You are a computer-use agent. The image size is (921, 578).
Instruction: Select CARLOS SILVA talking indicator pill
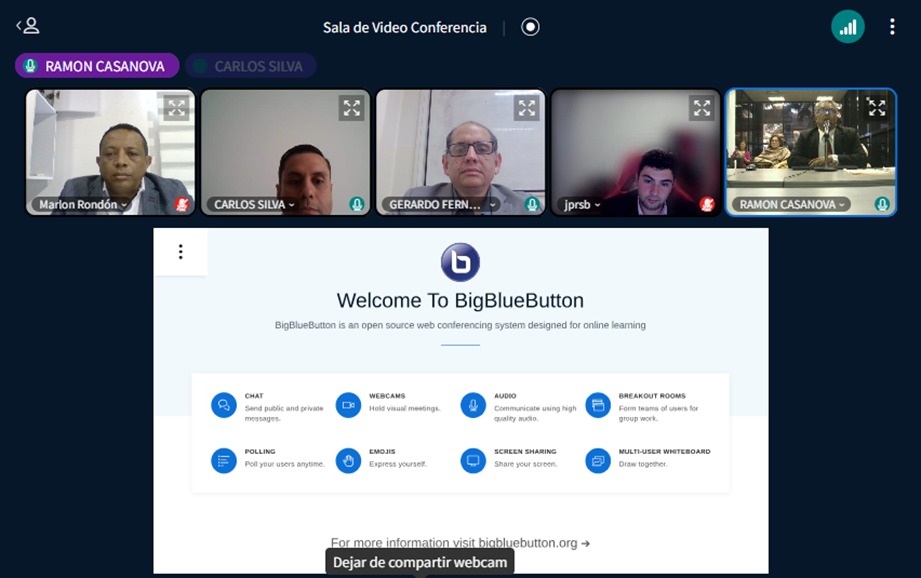point(251,66)
